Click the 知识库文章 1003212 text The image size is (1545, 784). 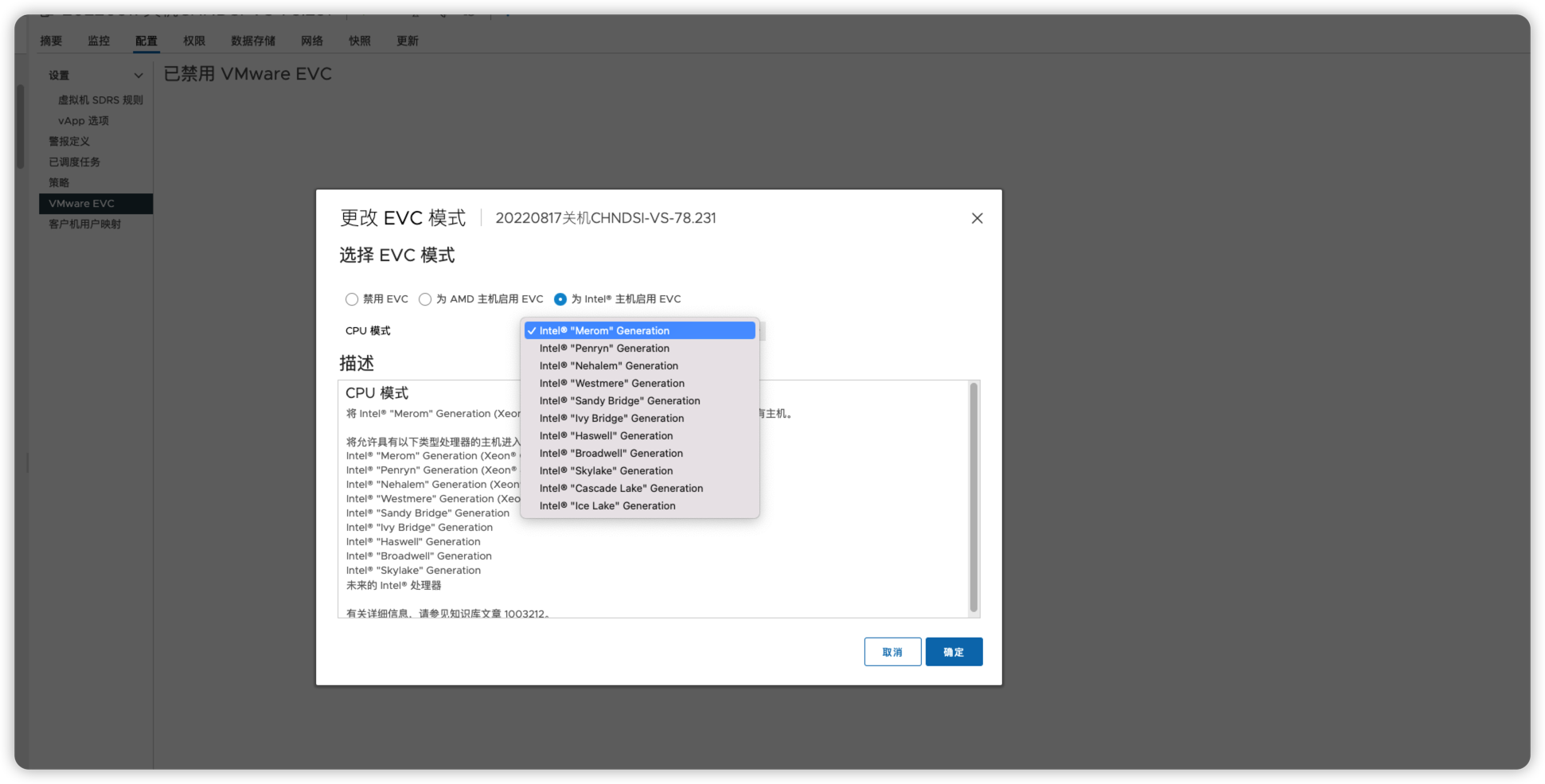498,614
